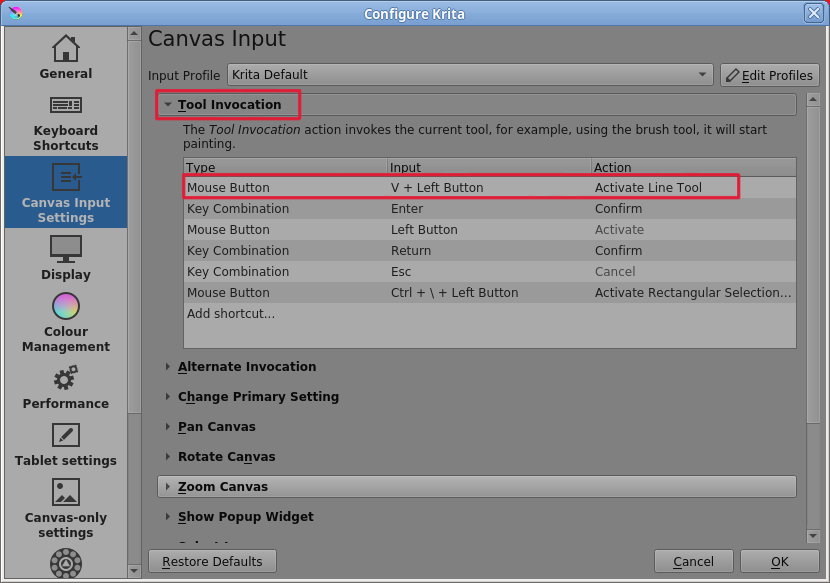Screen dimensions: 830x583
Task: Select Performance gears icon
Action: pos(66,379)
